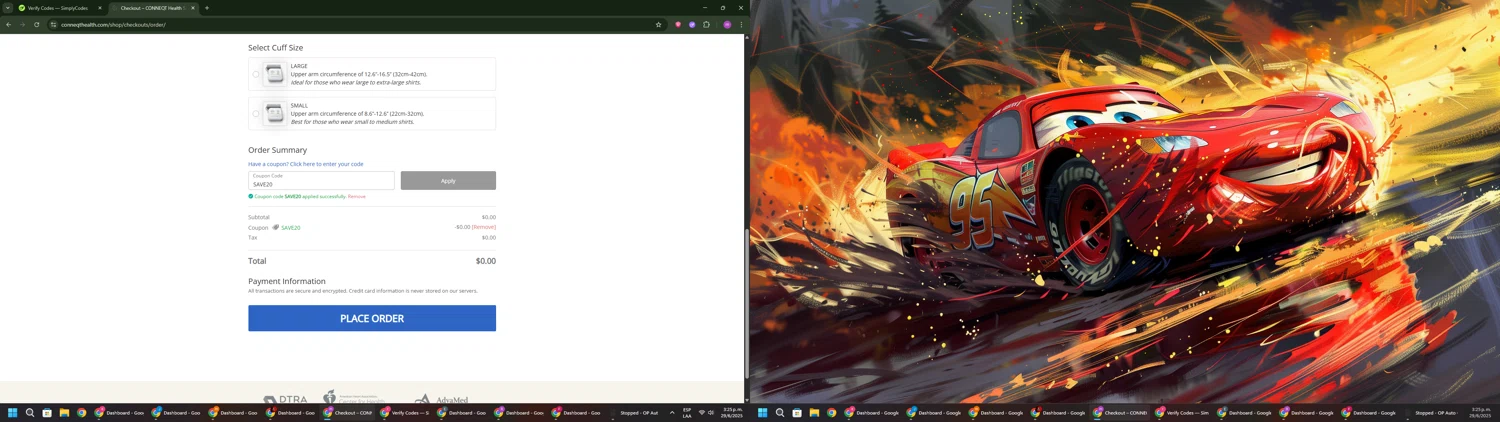
Task: Click the green SAVE20 coupon tag label
Action: coord(291,228)
